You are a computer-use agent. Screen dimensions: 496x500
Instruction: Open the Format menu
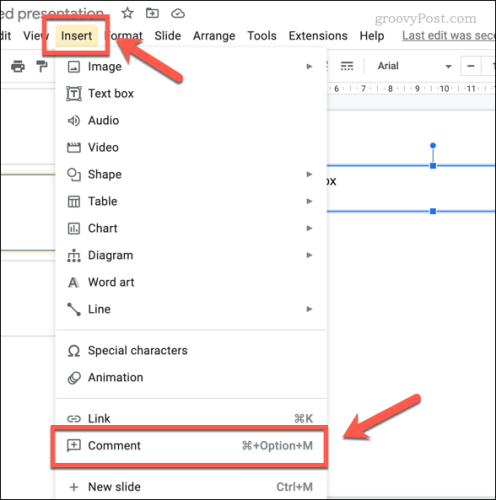click(124, 35)
